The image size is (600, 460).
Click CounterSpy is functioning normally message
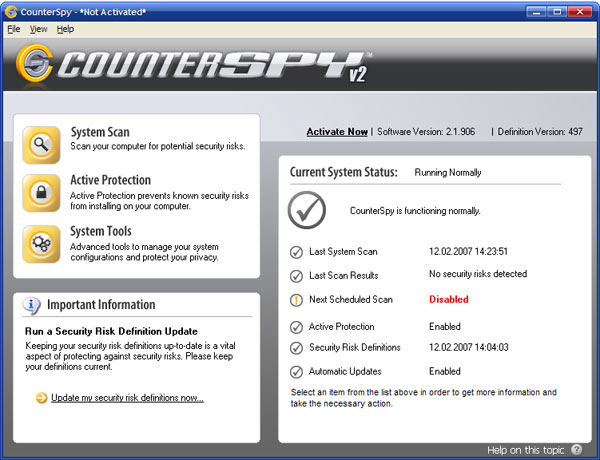(x=415, y=211)
